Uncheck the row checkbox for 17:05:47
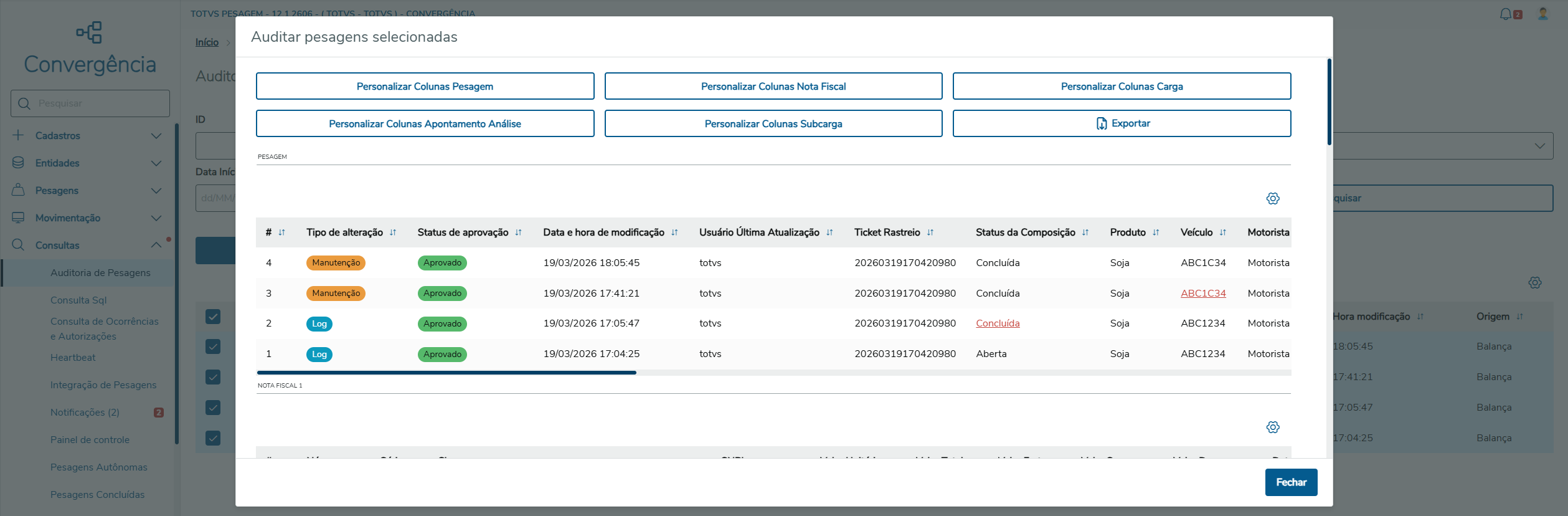Viewport: 1568px width, 516px height. click(213, 408)
